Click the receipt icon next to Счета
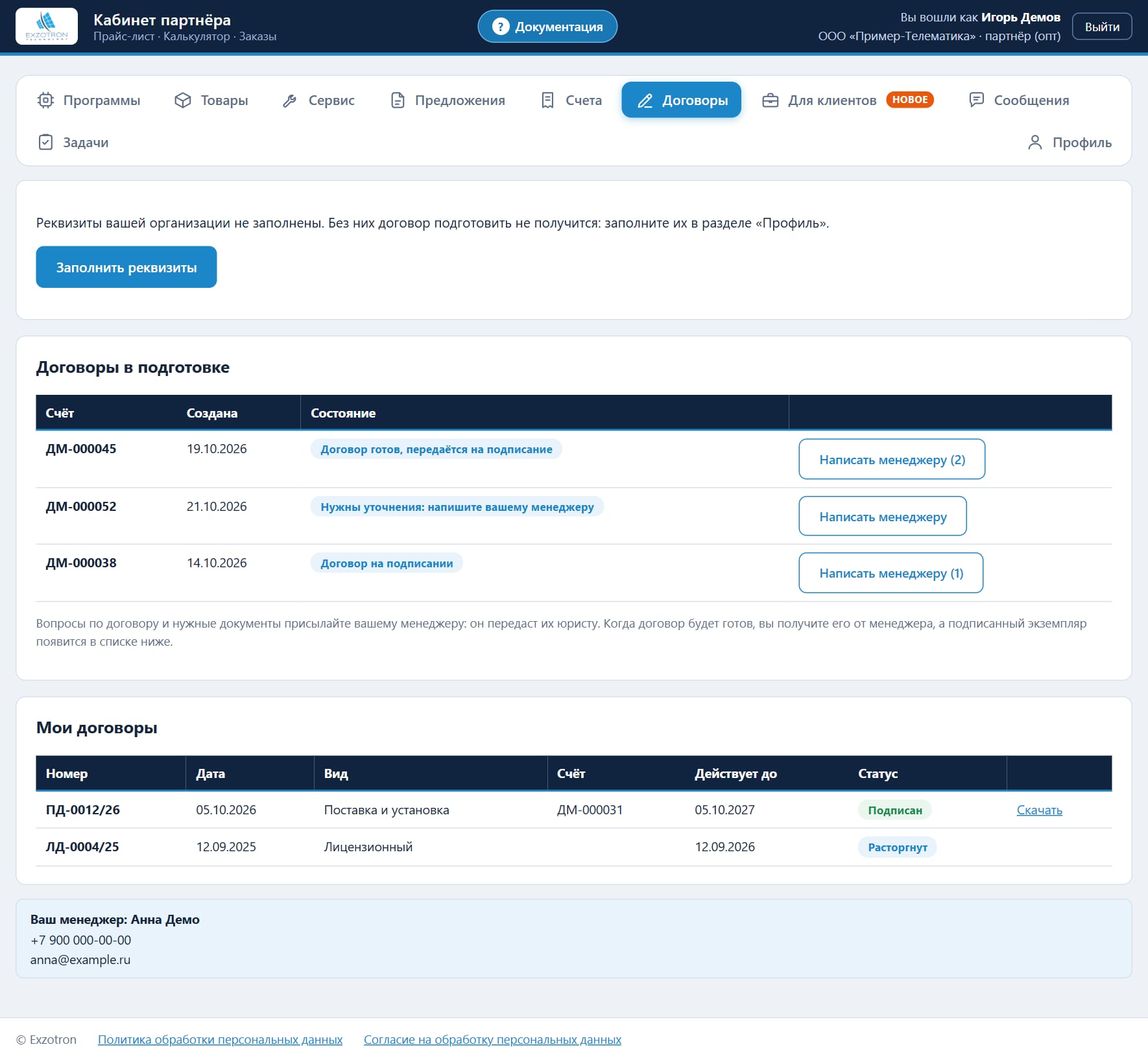The width and height of the screenshot is (1148, 1060). (547, 100)
